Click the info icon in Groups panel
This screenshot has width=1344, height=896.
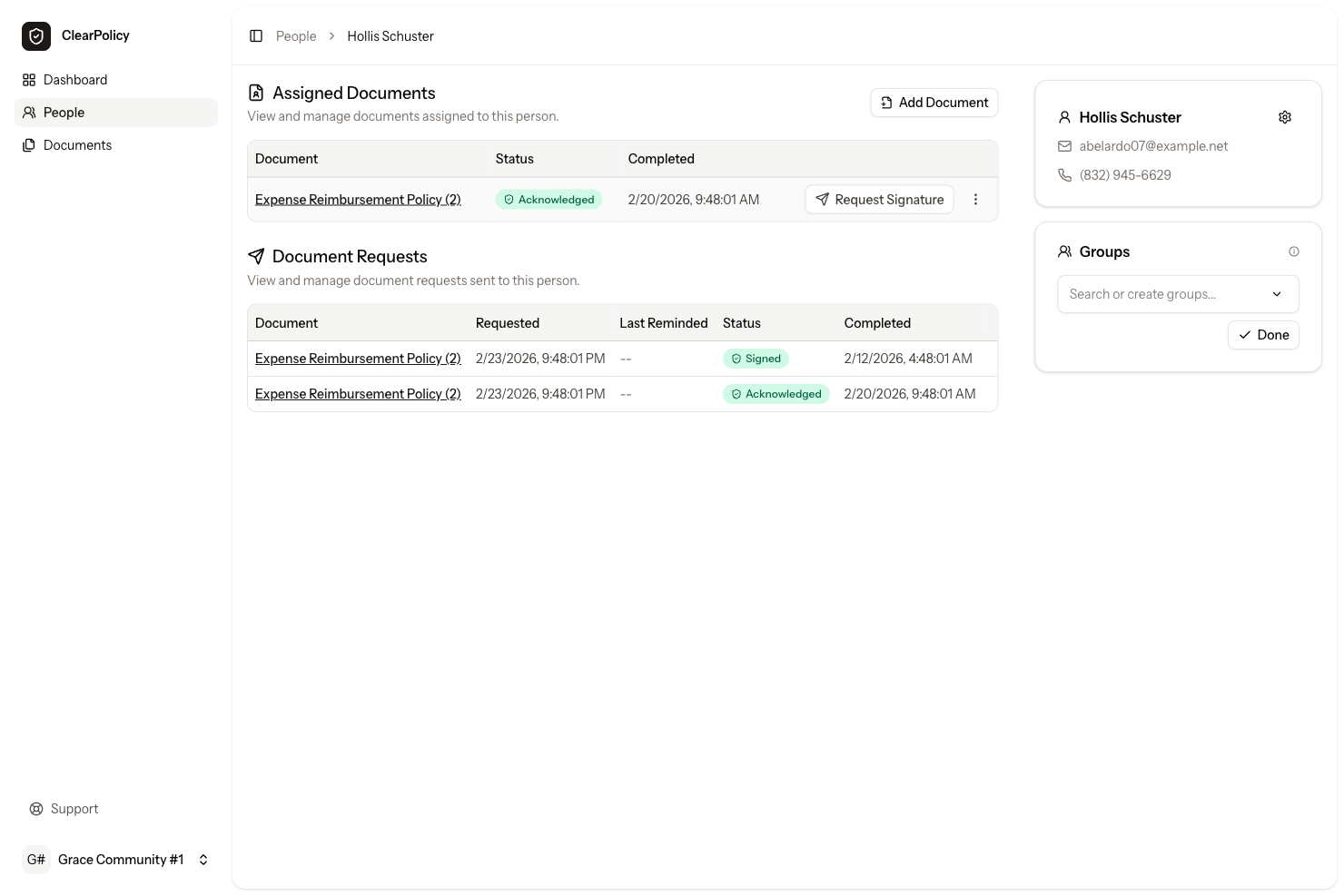tap(1294, 251)
